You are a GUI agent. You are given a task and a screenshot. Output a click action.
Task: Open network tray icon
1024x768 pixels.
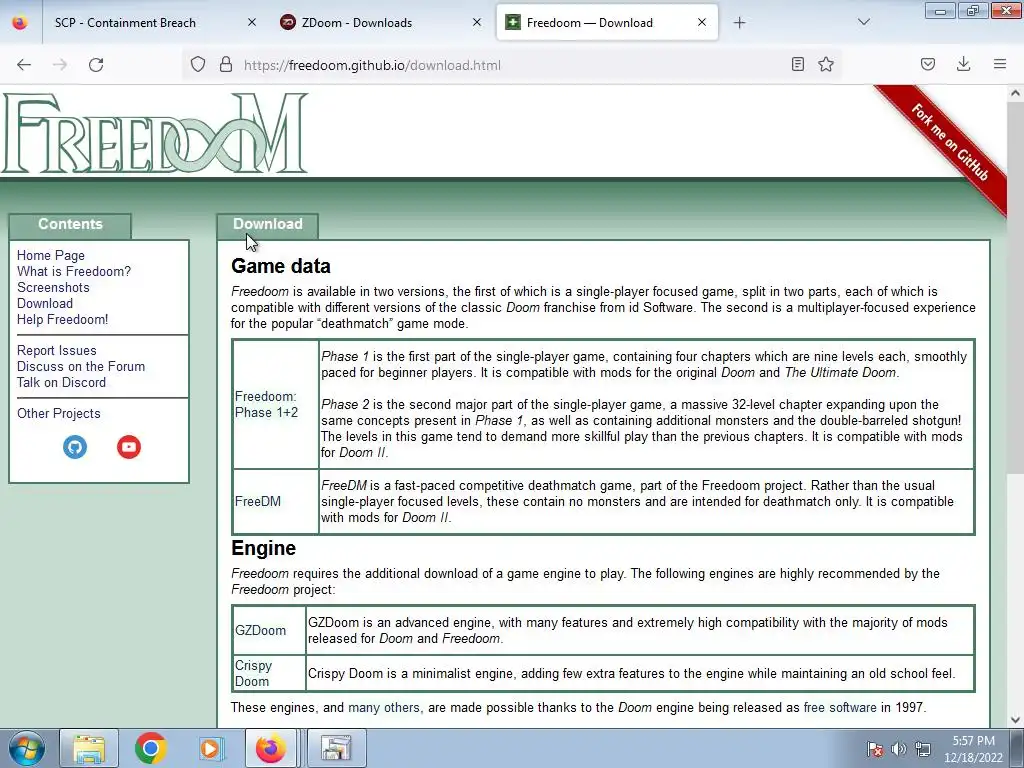point(923,749)
